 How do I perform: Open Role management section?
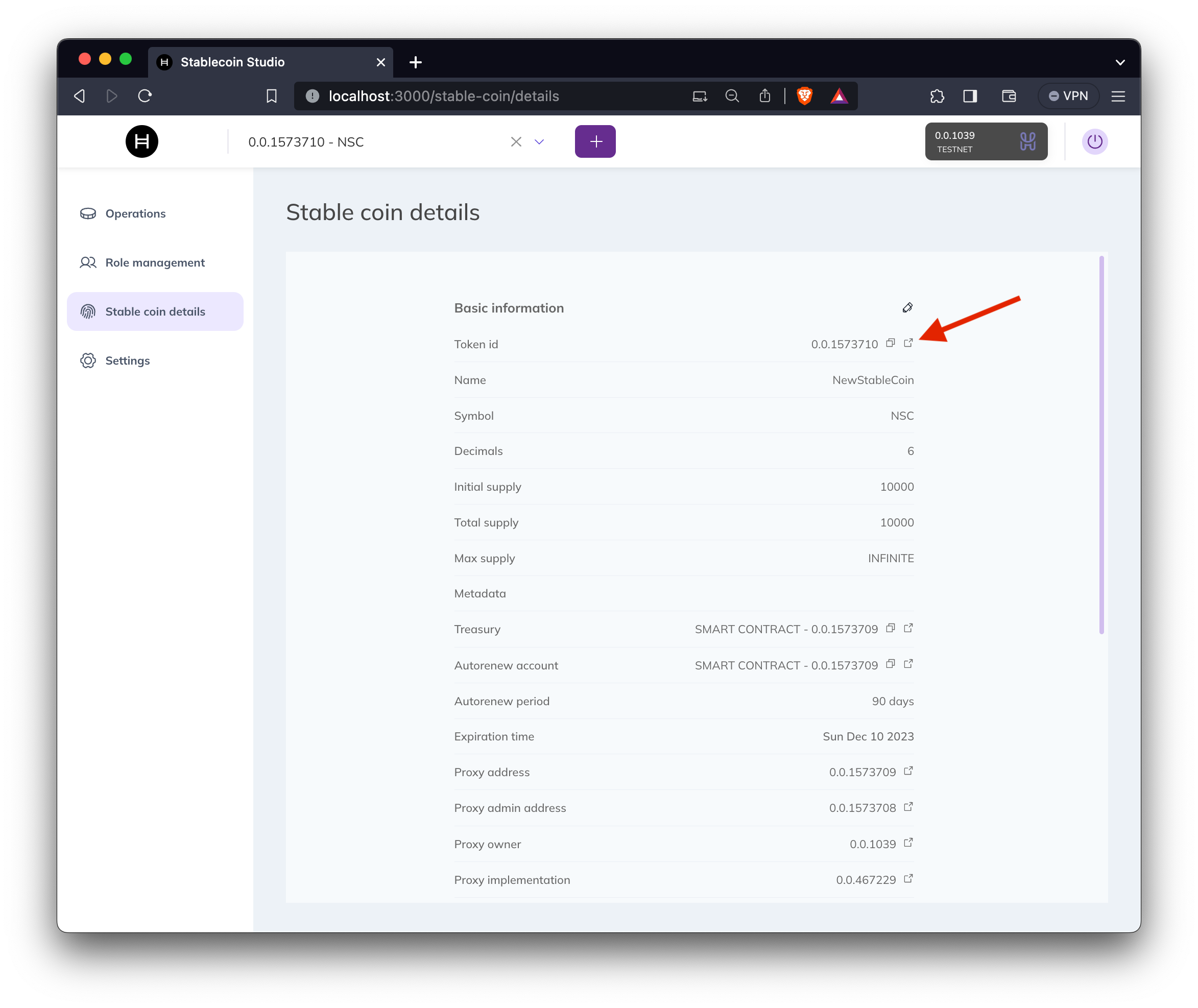155,263
